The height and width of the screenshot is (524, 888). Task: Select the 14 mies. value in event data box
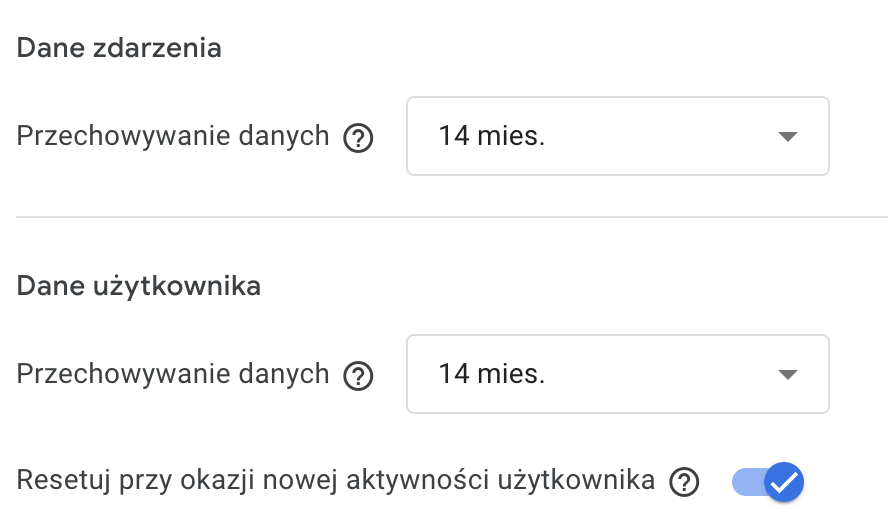pyautogui.click(x=492, y=136)
